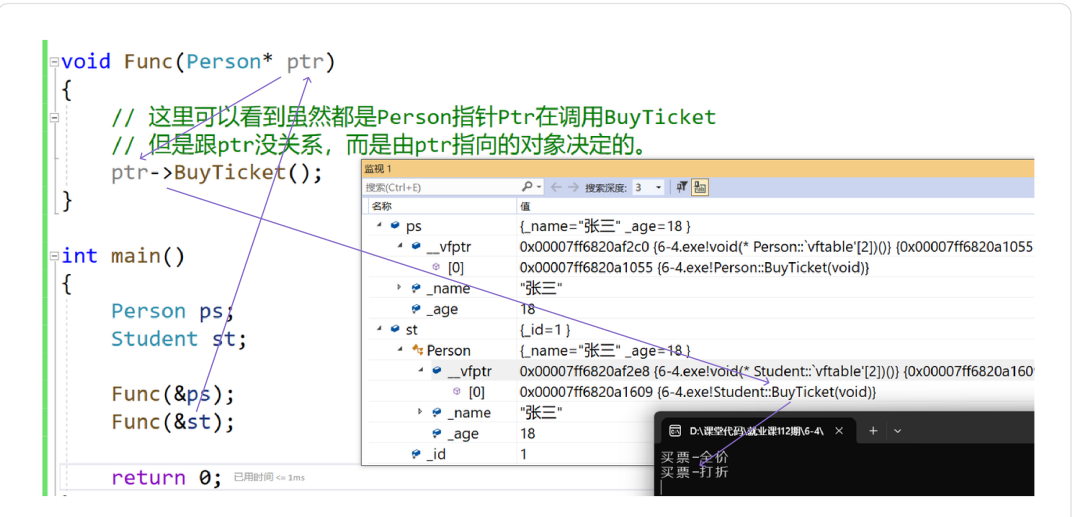Click the 名称 column header
This screenshot has width=1073, height=517.
(x=381, y=206)
